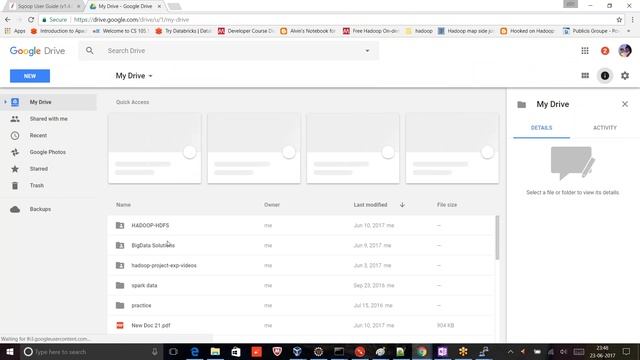Toggle the view details info icon

pos(605,76)
